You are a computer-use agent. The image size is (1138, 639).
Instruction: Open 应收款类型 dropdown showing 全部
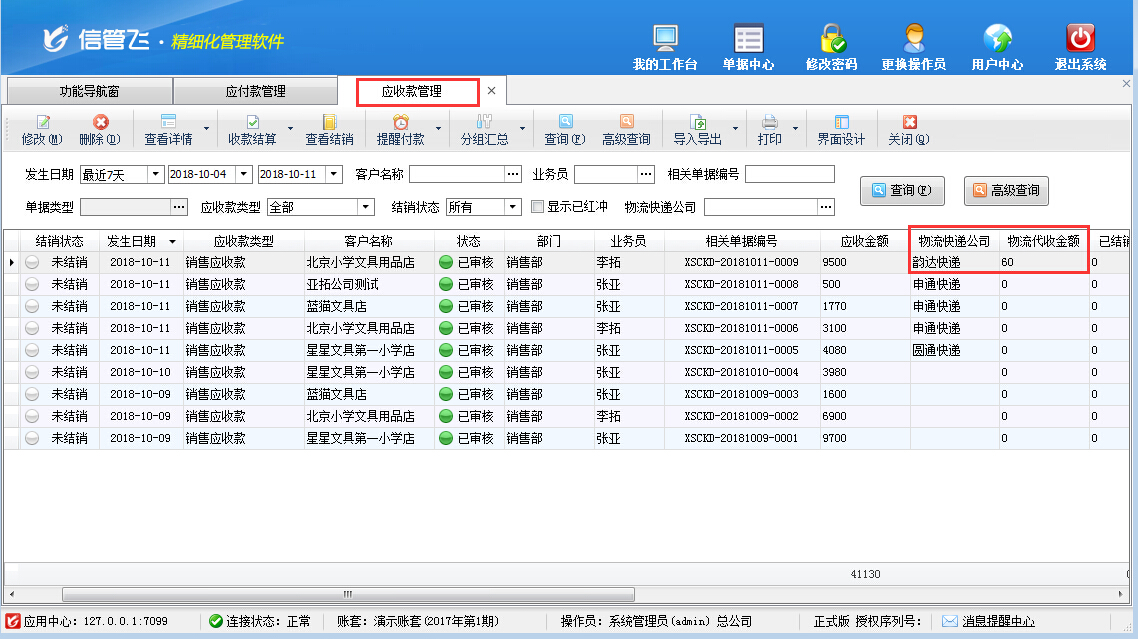(x=365, y=207)
